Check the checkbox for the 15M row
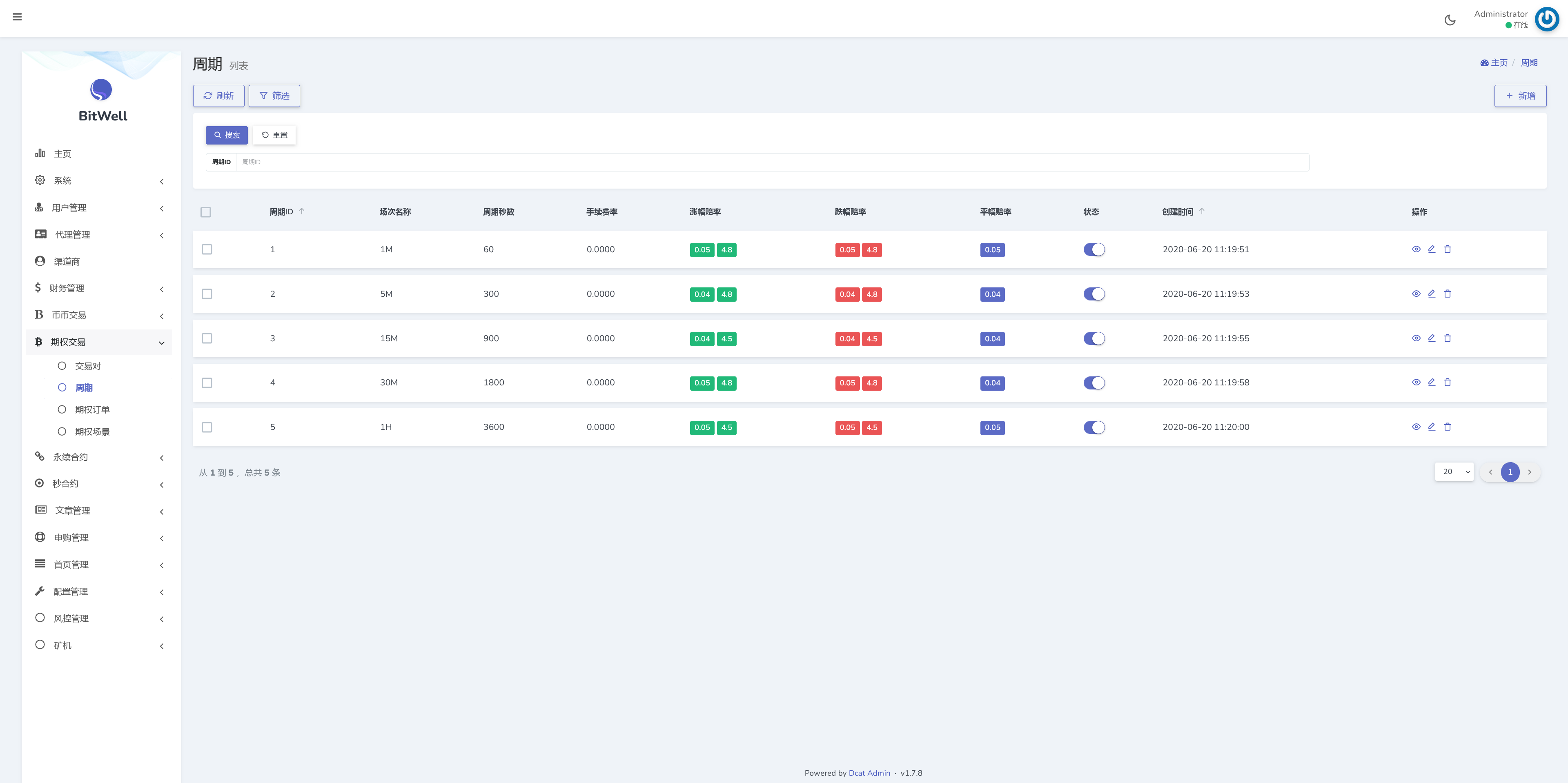 [x=207, y=338]
